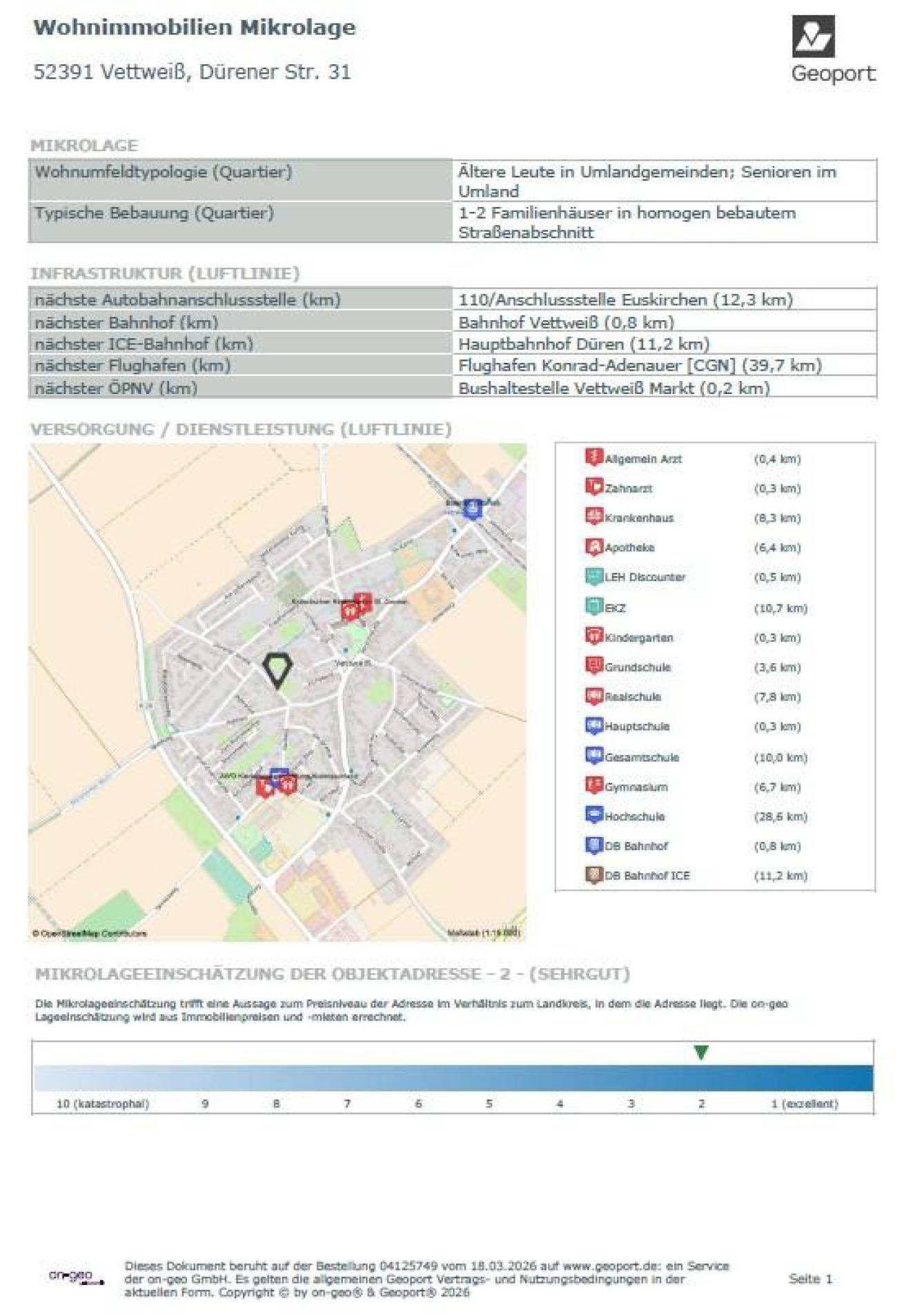Select the 'MIKROLAGE' section heading
Viewport: 924px width, 1316px height.
point(84,146)
